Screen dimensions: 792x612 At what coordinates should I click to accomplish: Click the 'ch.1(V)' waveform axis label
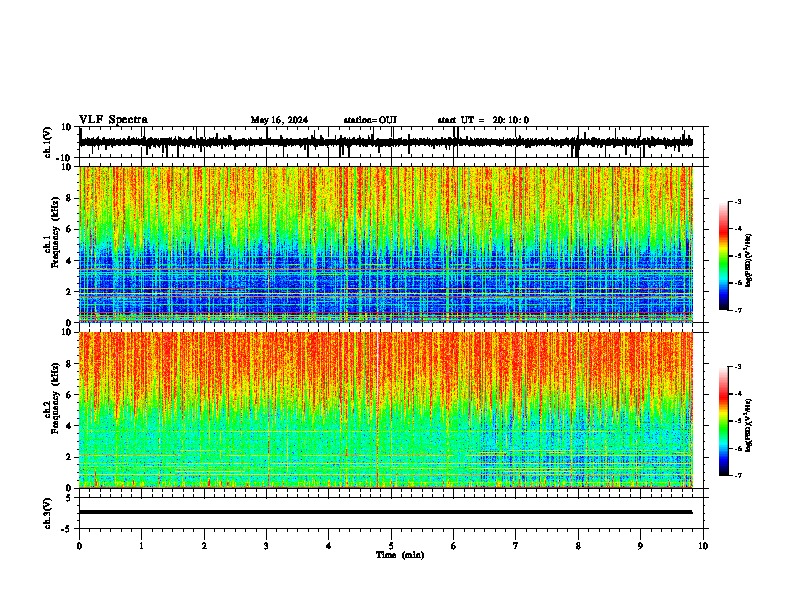click(48, 142)
